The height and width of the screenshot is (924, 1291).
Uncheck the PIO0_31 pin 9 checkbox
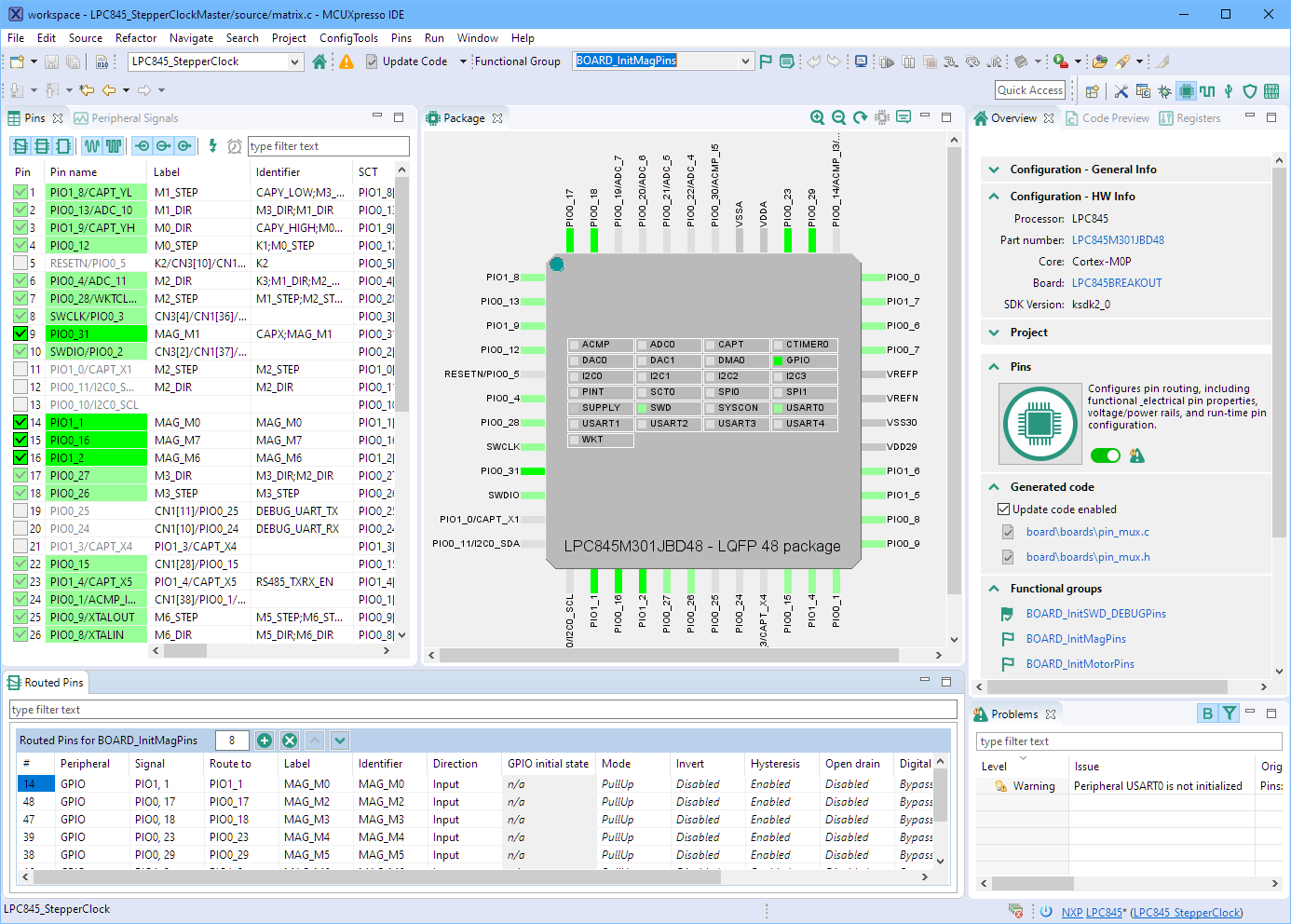click(20, 333)
